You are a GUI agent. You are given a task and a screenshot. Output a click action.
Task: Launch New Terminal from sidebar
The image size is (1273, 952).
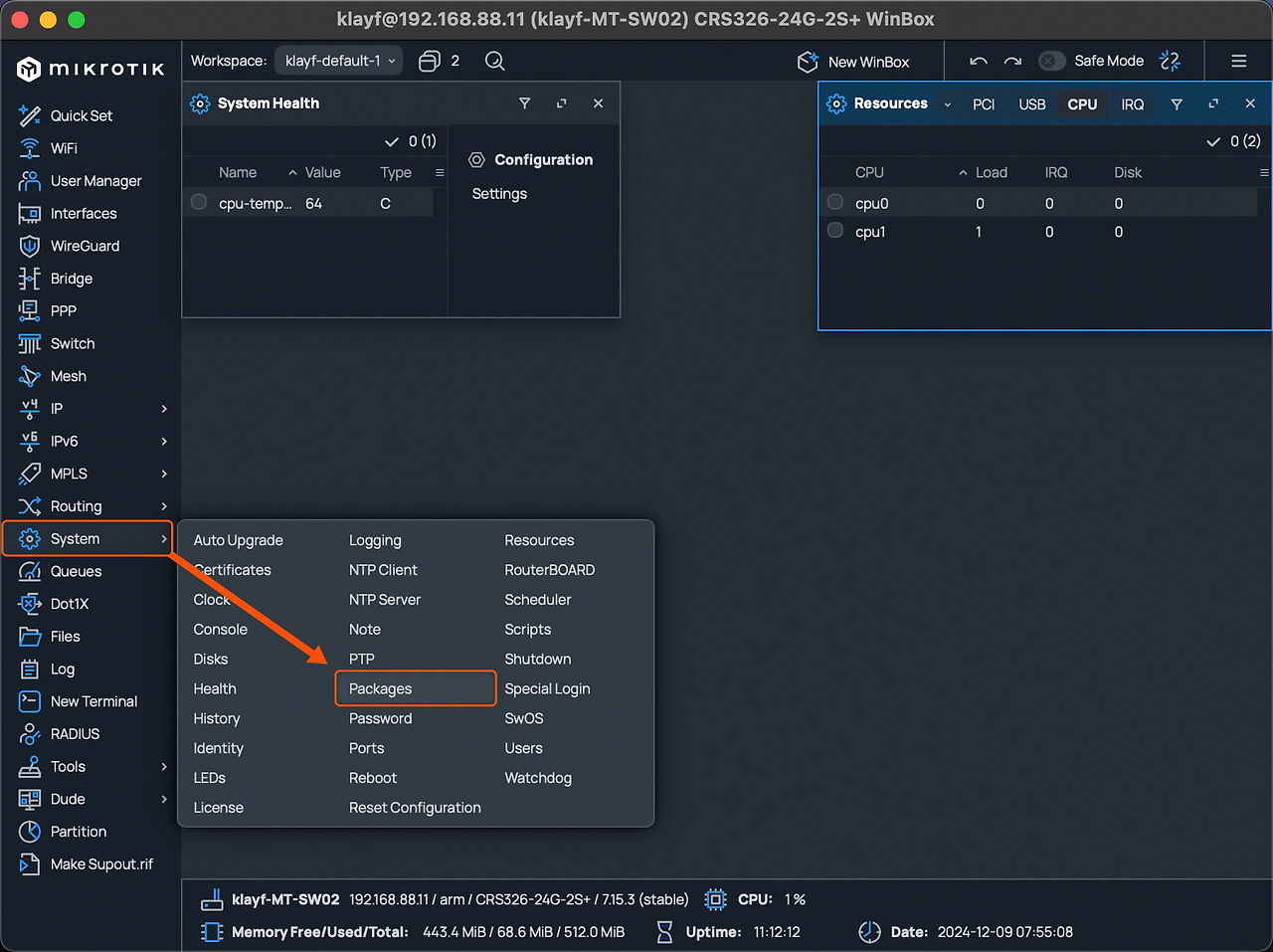click(93, 701)
